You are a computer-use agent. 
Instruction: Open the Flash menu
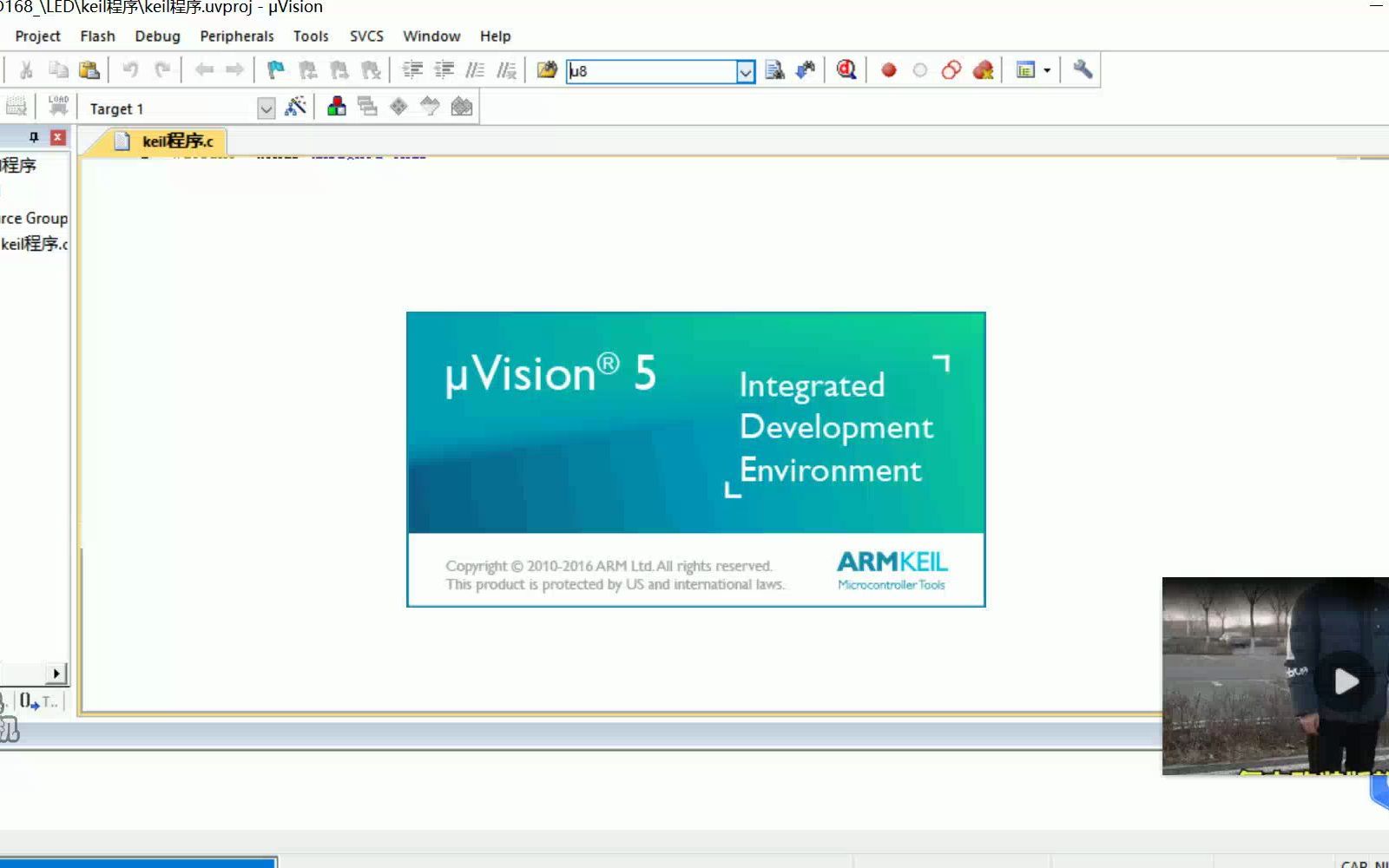[x=97, y=36]
